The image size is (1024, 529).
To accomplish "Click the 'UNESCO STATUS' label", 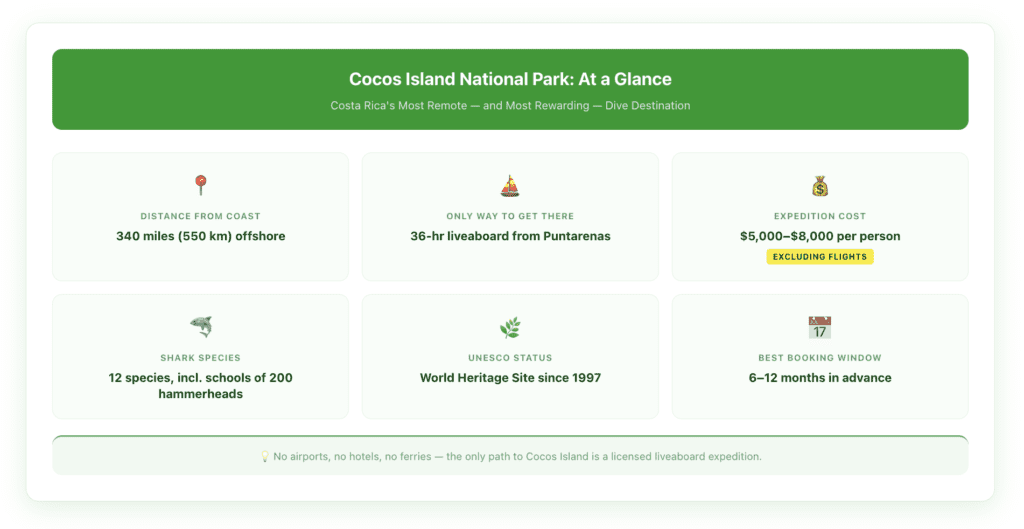I will 510,358.
